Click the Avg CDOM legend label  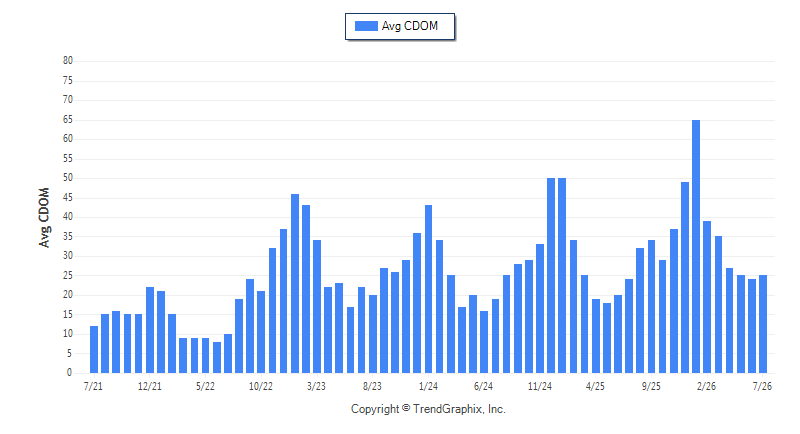tap(410, 26)
